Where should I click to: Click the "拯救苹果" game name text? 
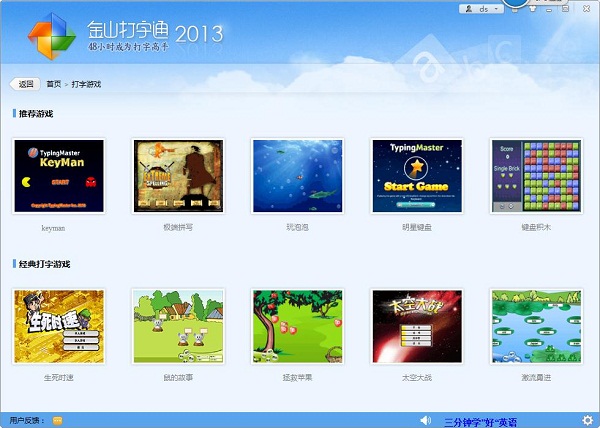297,378
